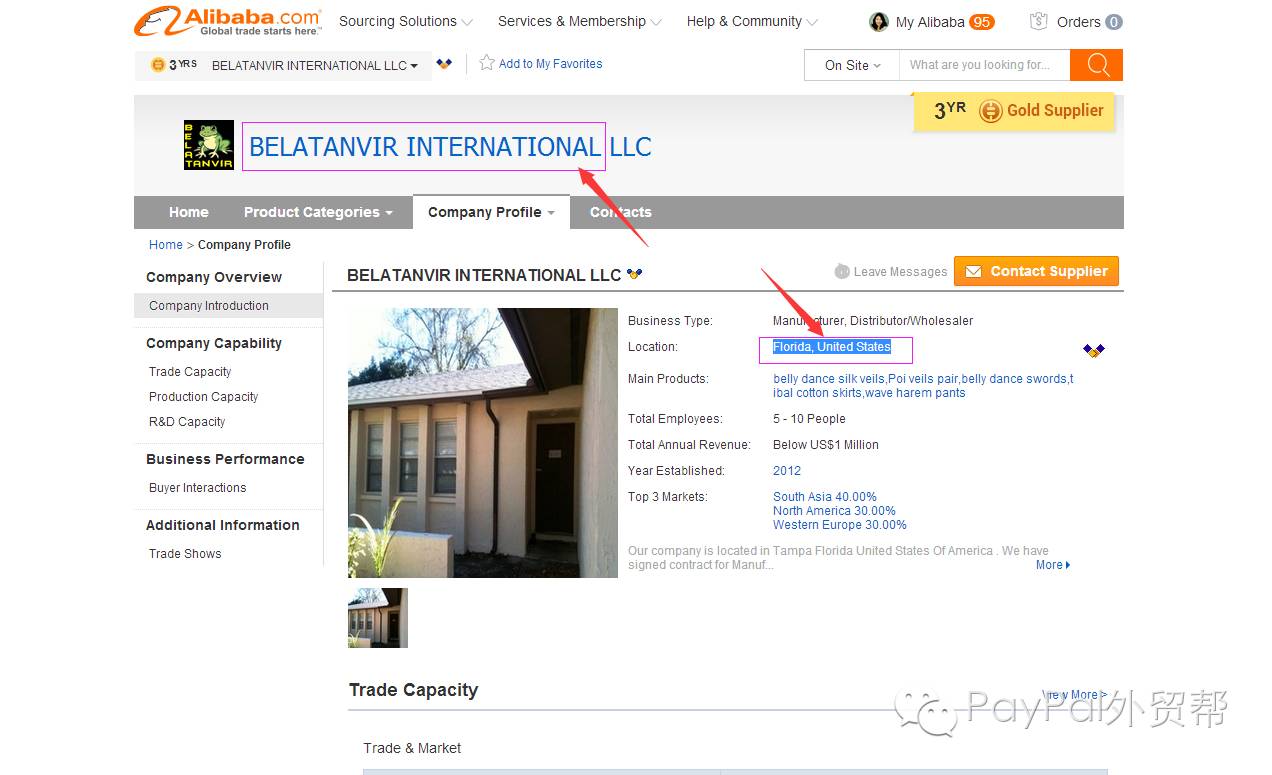Screen dimensions: 1272x775
Task: Open the More description link
Action: click(x=1053, y=565)
